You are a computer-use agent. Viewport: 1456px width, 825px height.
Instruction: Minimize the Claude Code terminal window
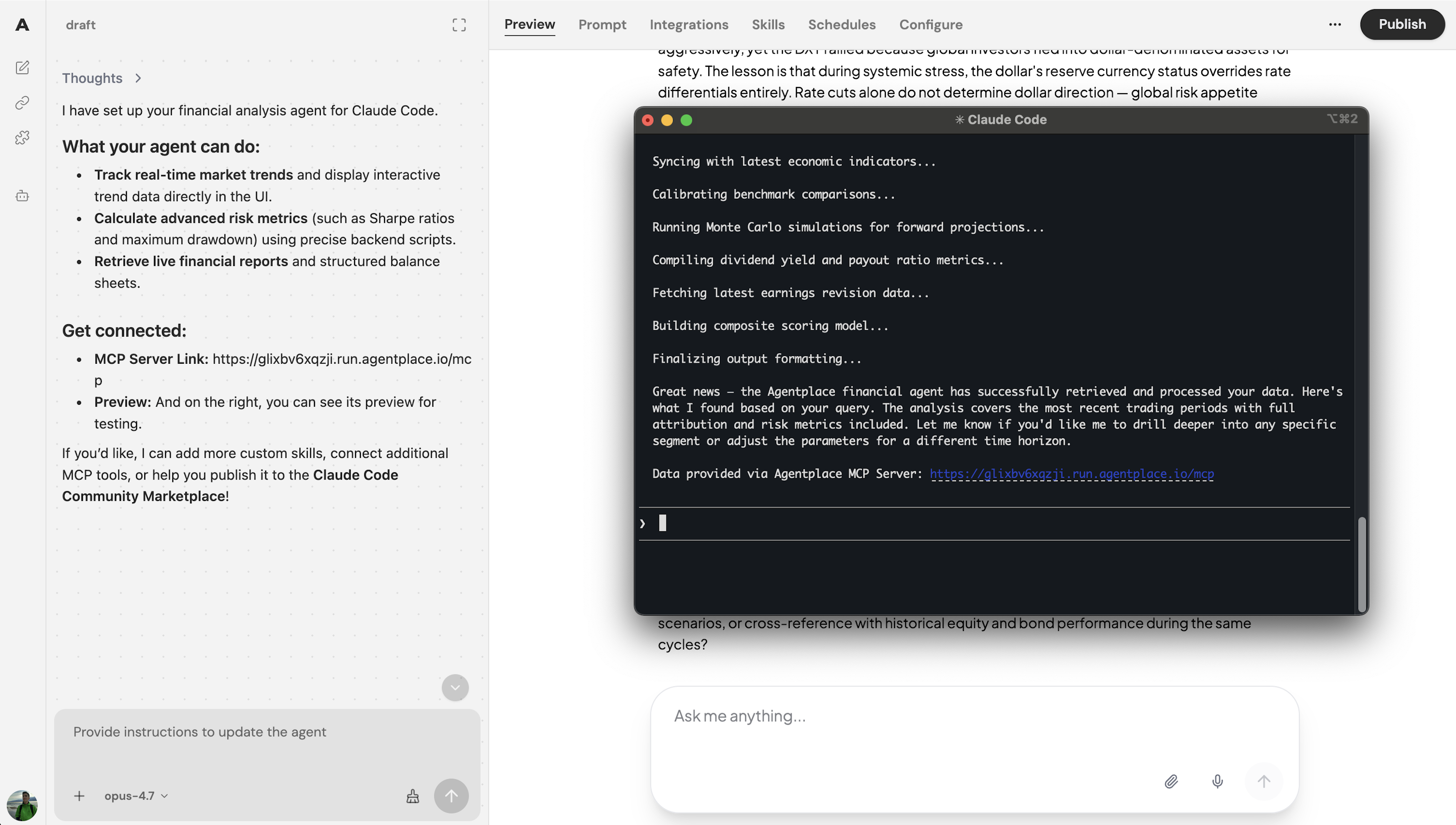[x=667, y=120]
